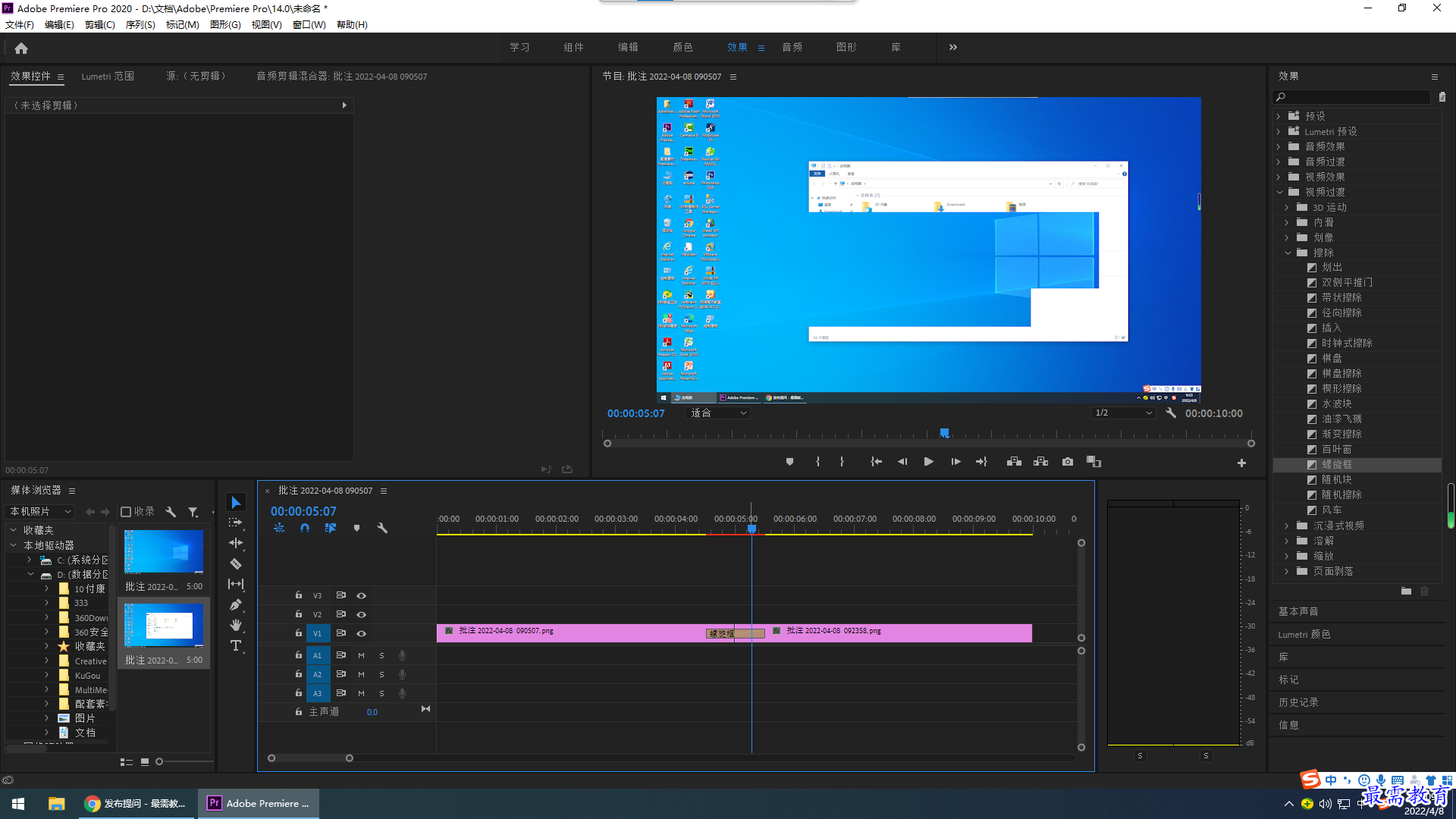Open the Lumetri Scopes tab
This screenshot has width=1456, height=819.
[108, 77]
